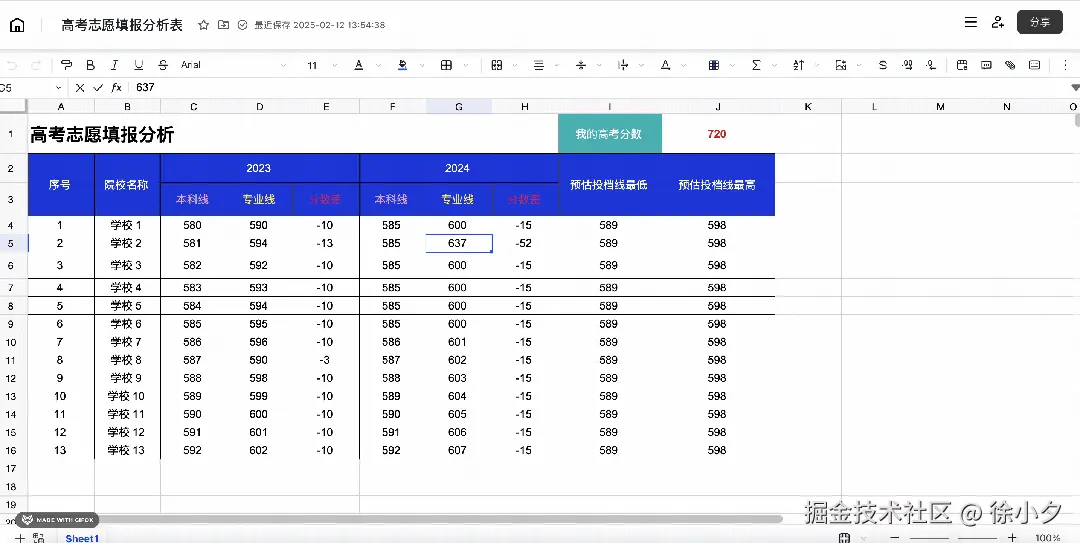The width and height of the screenshot is (1081, 544).
Task: Click the fx insert function icon
Action: (x=117, y=88)
